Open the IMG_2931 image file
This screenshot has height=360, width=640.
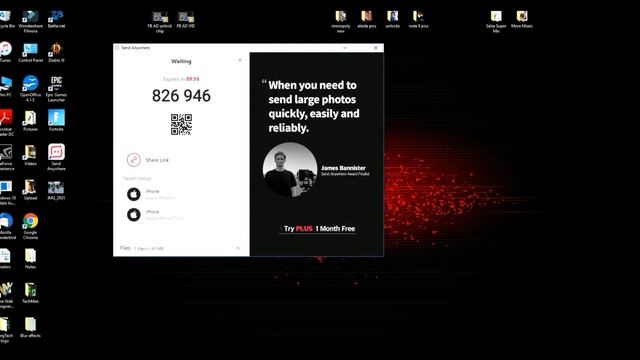[x=56, y=191]
